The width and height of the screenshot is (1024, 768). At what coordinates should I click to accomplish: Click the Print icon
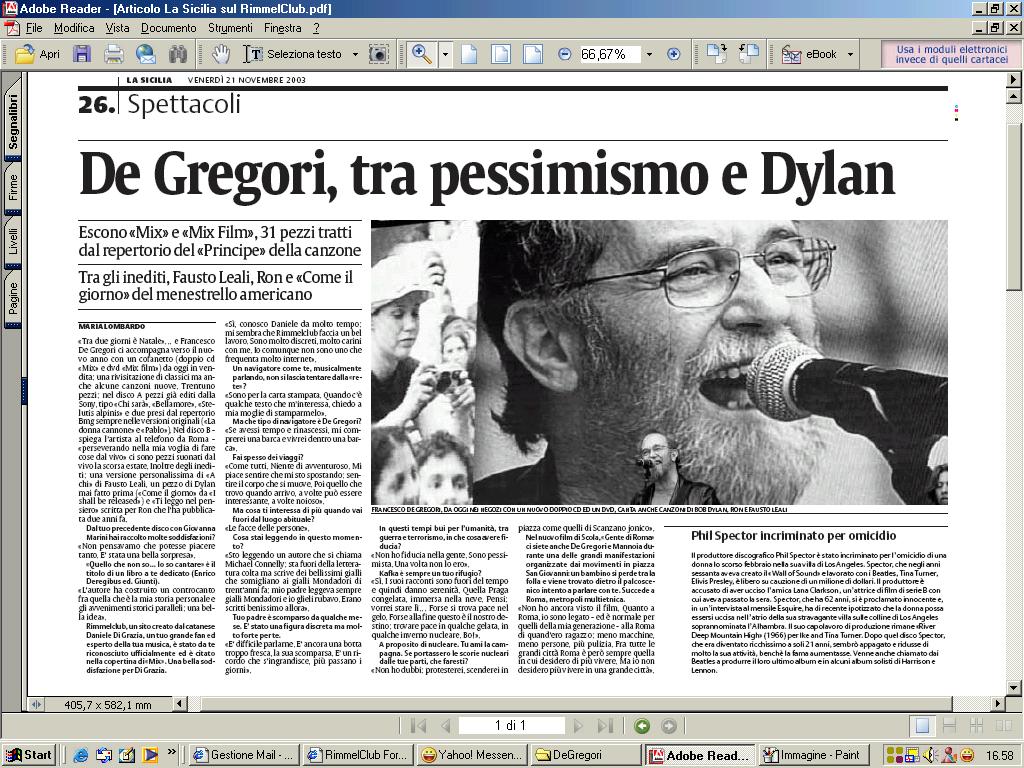(114, 54)
